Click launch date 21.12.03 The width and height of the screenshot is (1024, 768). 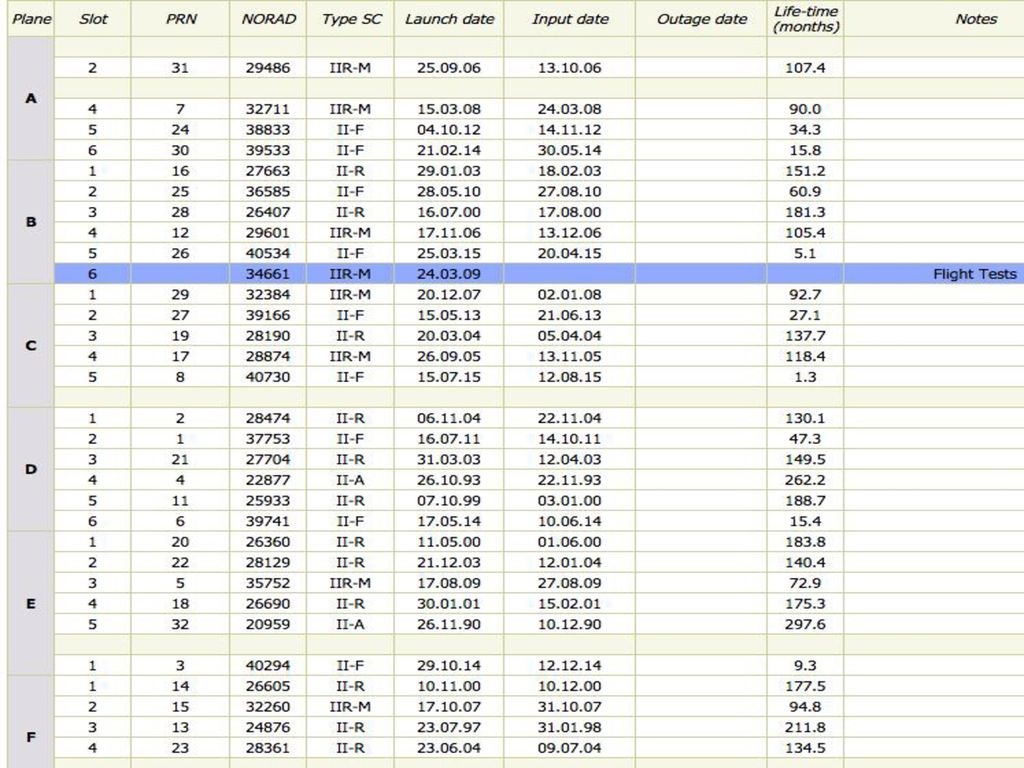point(449,562)
